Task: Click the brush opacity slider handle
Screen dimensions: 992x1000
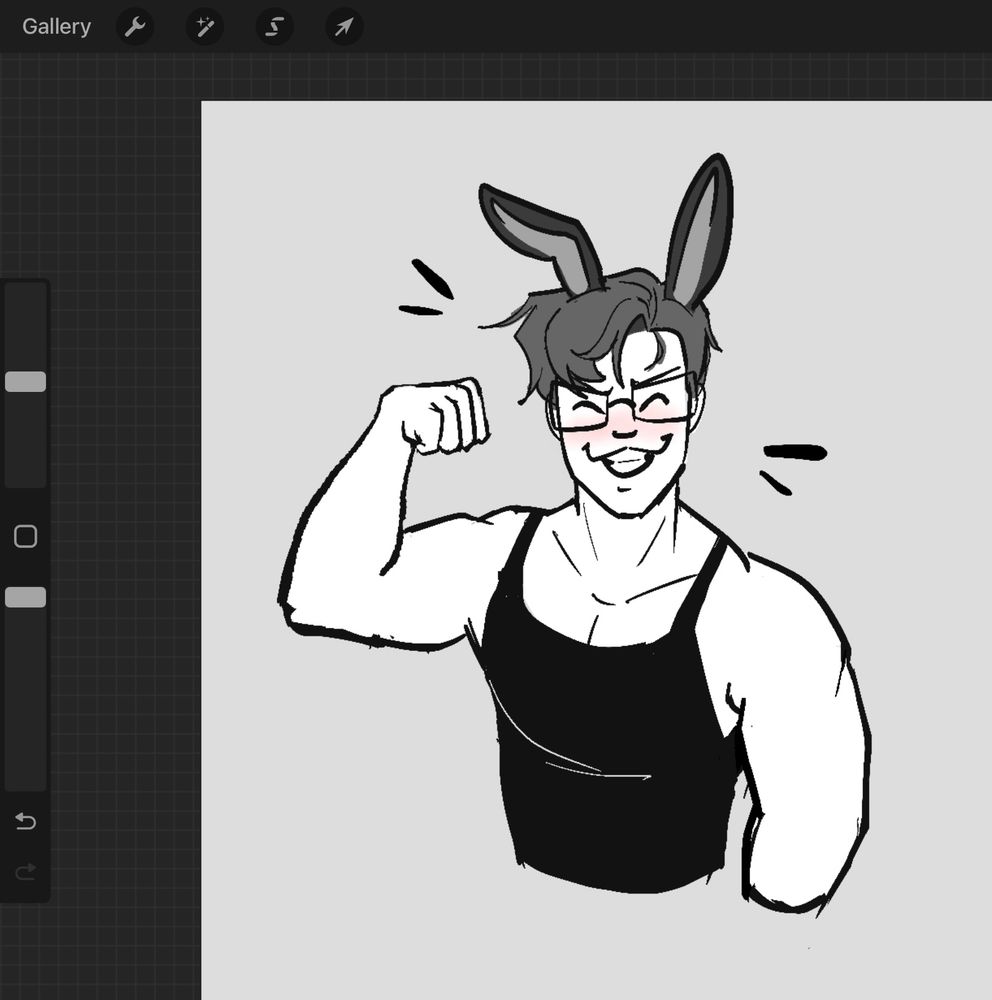Action: point(26,597)
